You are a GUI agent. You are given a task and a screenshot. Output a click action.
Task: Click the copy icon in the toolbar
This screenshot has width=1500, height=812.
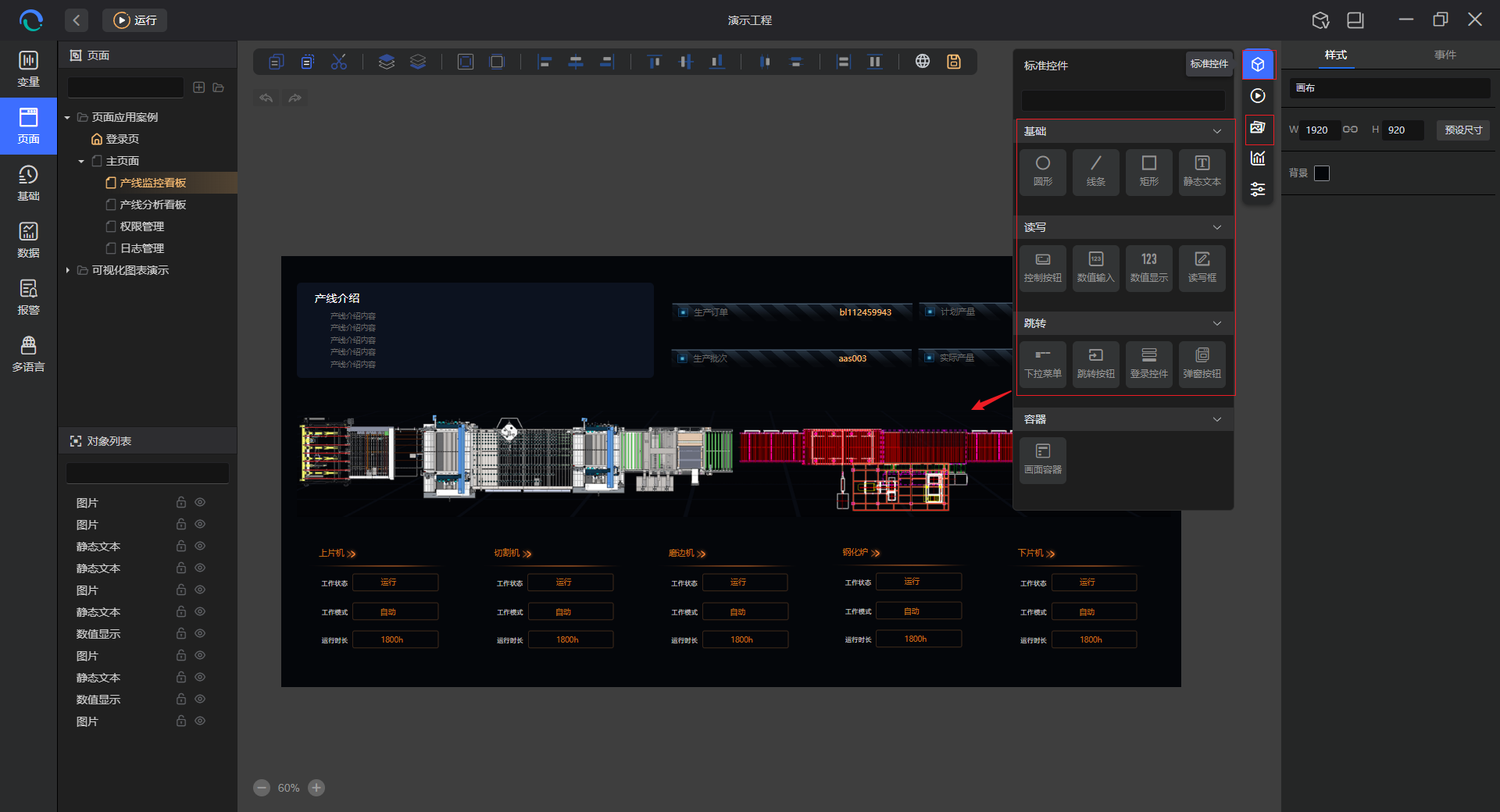[276, 62]
